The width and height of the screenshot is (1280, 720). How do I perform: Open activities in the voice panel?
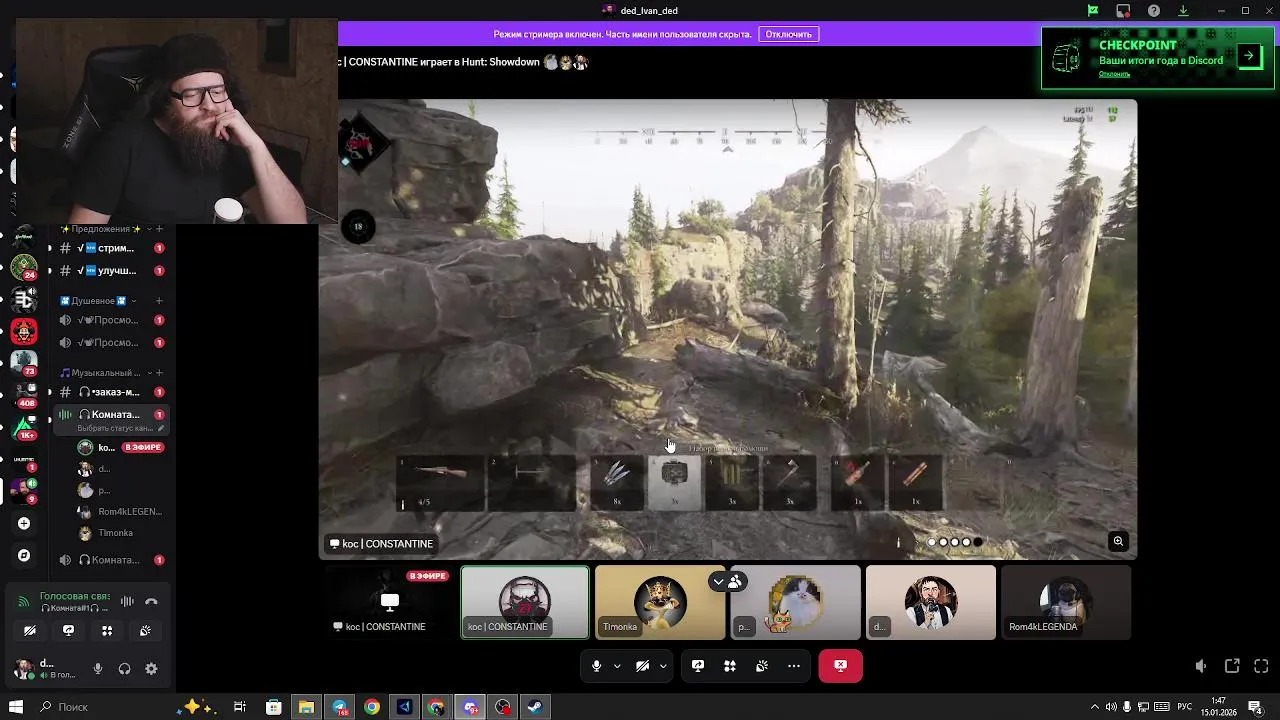[107, 631]
